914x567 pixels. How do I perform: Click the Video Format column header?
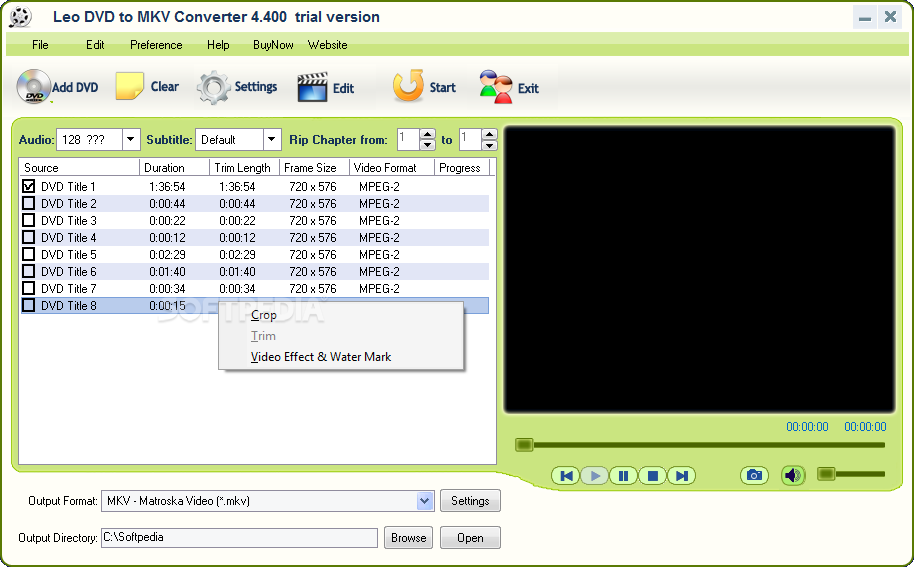point(392,168)
